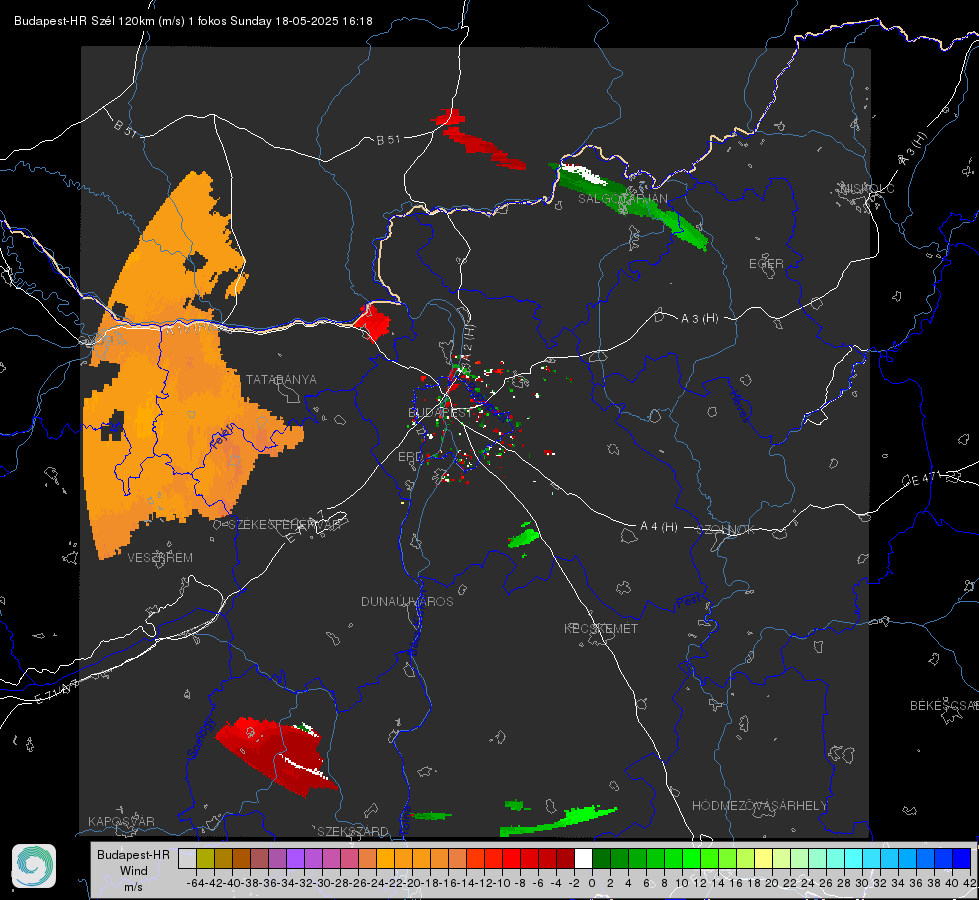Click the Somogy county label
979x900 pixels.
point(201,738)
